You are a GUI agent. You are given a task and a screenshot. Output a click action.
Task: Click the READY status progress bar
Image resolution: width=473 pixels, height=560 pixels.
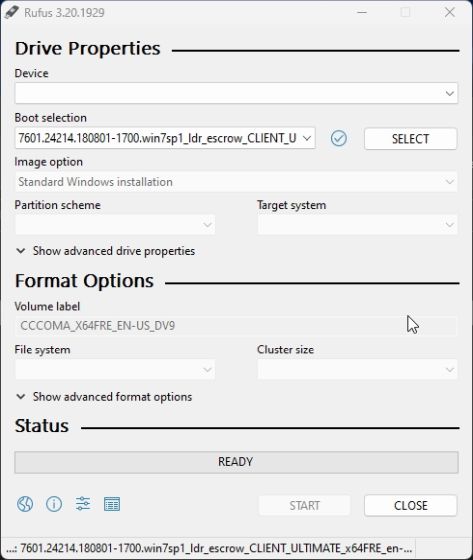click(x=236, y=462)
